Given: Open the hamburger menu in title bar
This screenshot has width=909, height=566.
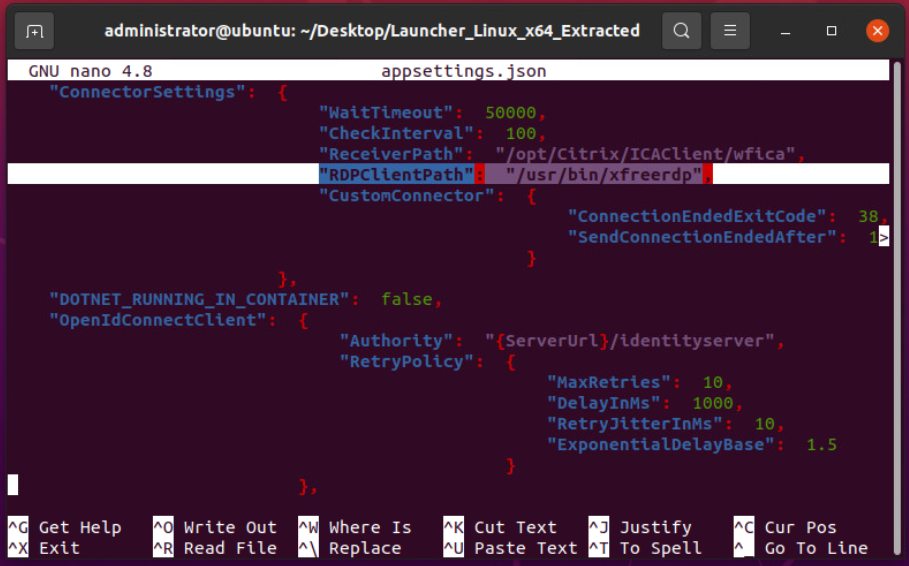Looking at the screenshot, I should (731, 31).
